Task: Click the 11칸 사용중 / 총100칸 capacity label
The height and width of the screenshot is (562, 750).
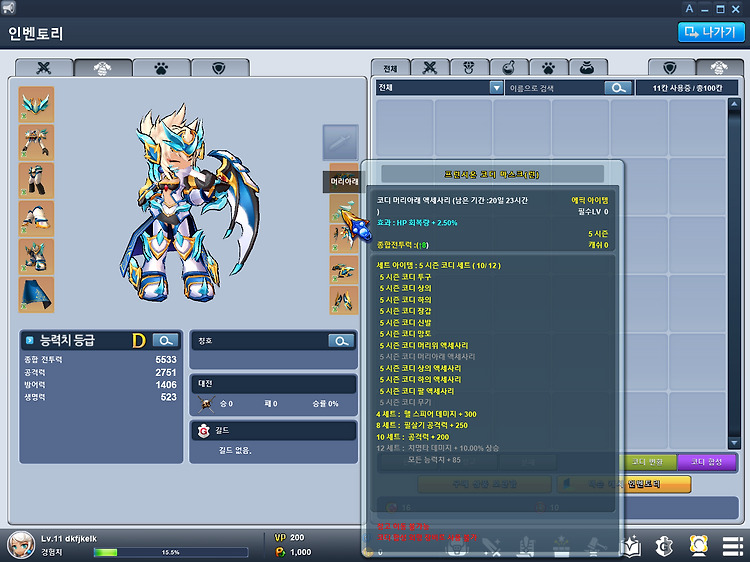Action: pos(687,88)
